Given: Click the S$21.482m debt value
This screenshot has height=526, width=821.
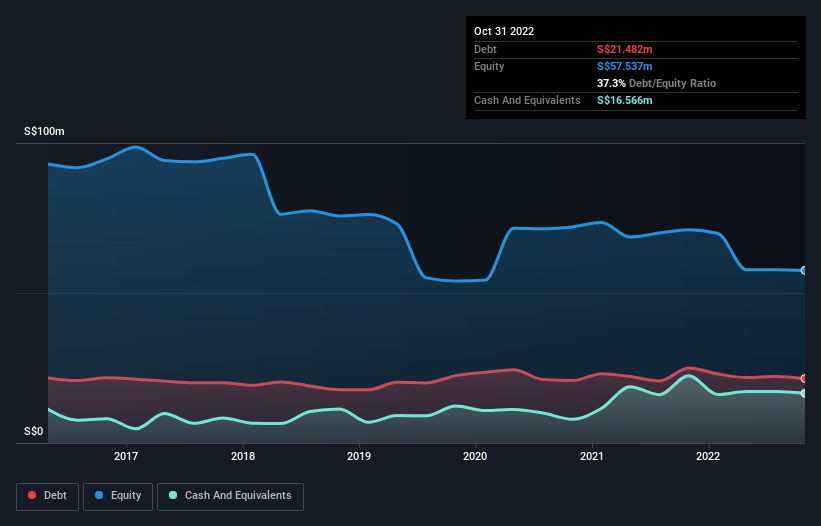Looking at the screenshot, I should (625, 49).
